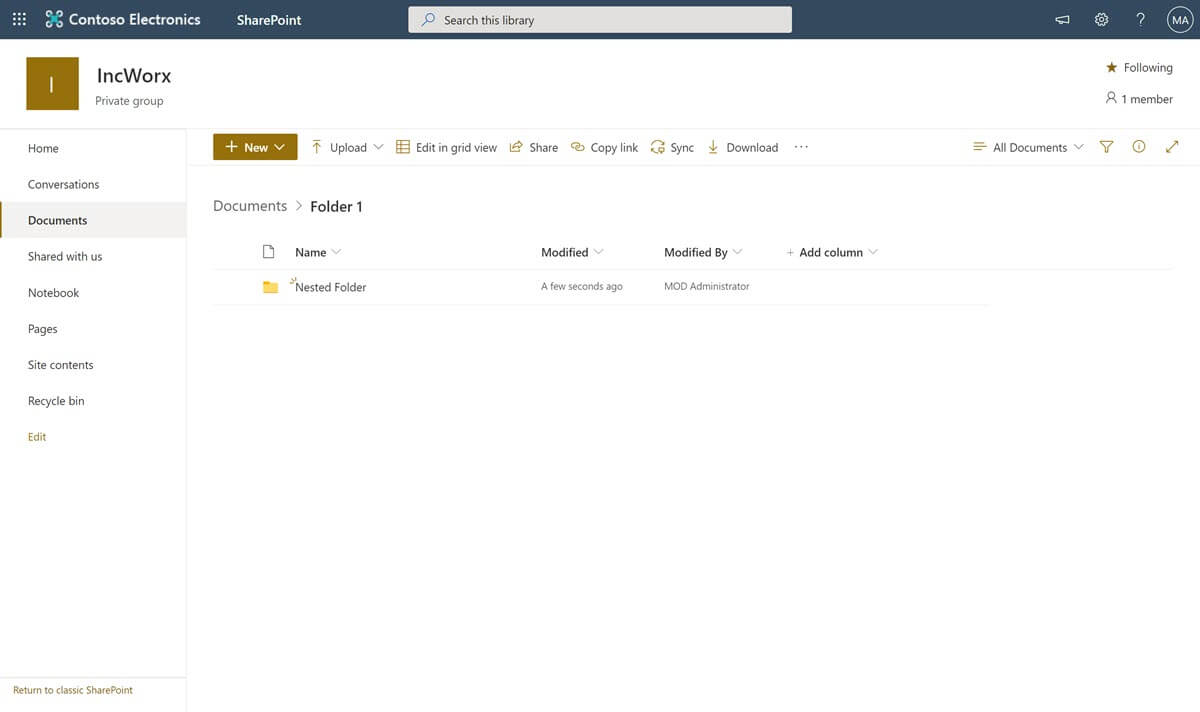Open Documents from the breadcrumb
The height and width of the screenshot is (712, 1200).
[x=249, y=205]
